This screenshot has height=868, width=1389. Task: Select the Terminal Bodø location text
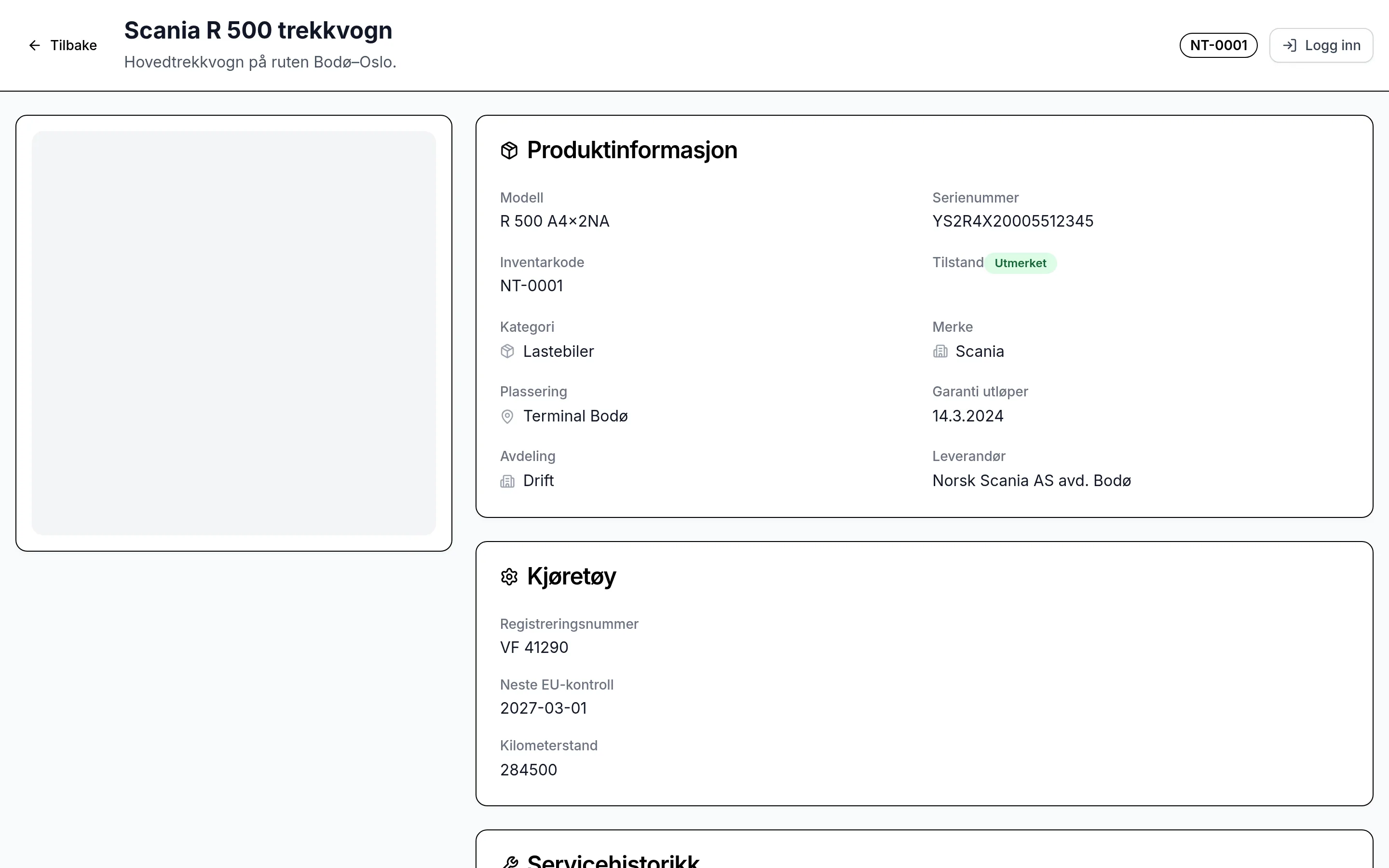pyautogui.click(x=575, y=416)
